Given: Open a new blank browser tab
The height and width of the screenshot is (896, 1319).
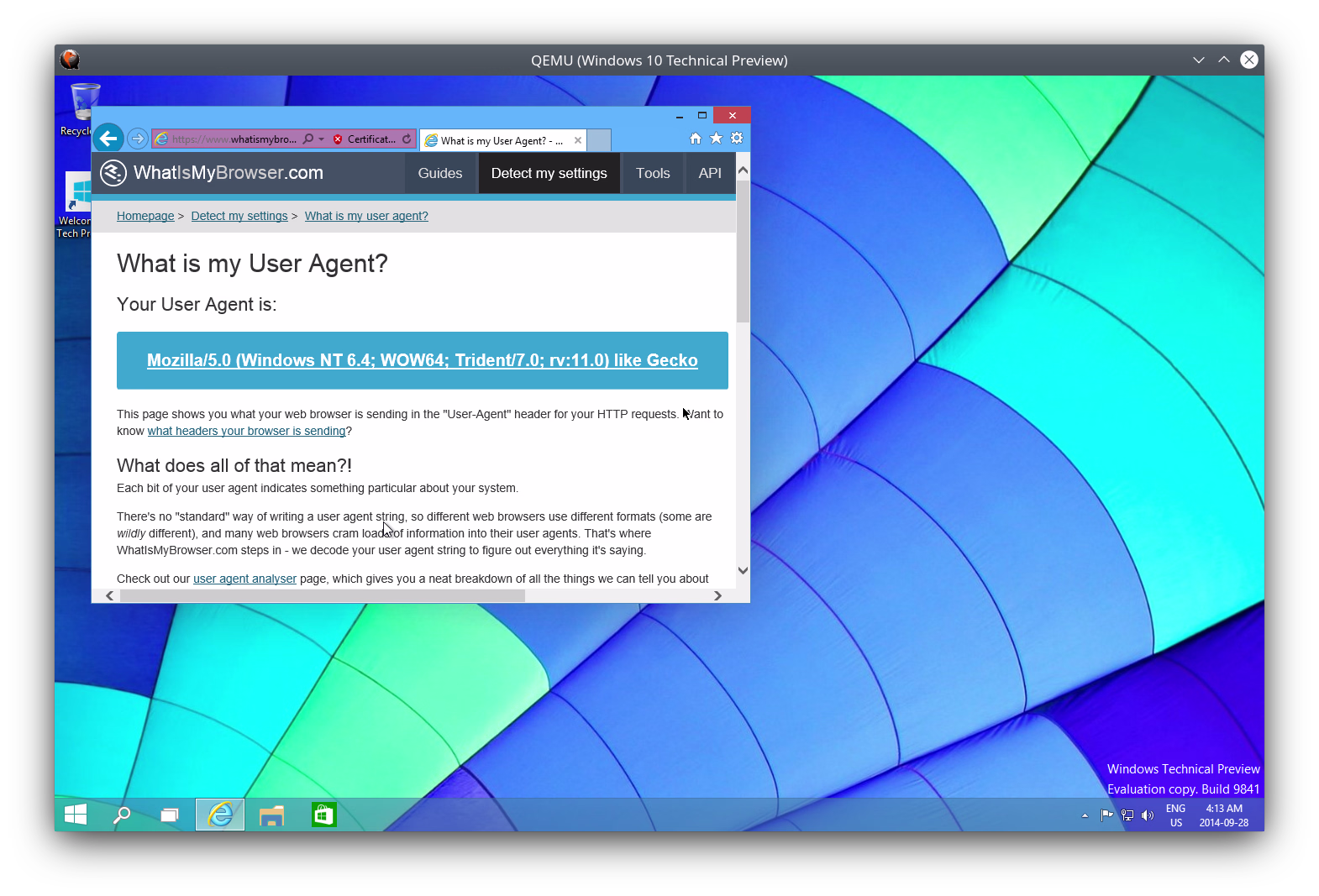Looking at the screenshot, I should click(598, 140).
